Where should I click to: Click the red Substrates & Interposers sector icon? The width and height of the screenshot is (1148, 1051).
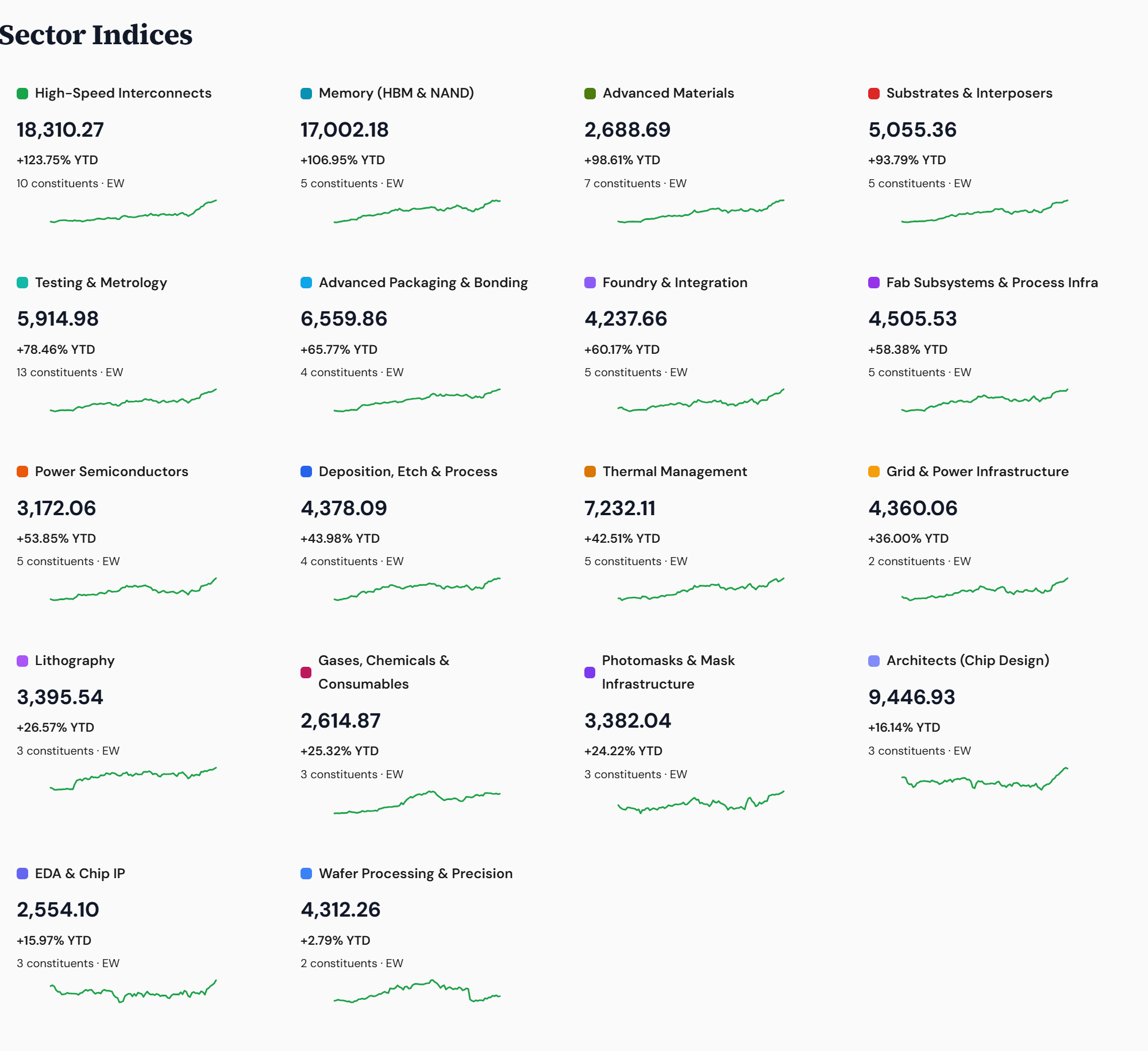873,92
